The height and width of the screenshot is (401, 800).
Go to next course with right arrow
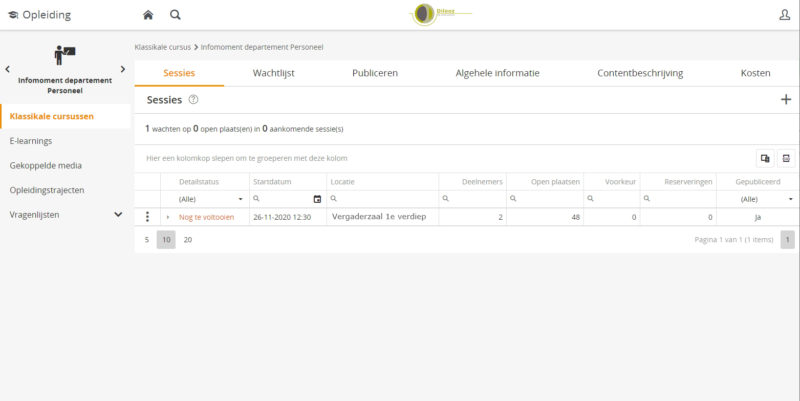122,69
